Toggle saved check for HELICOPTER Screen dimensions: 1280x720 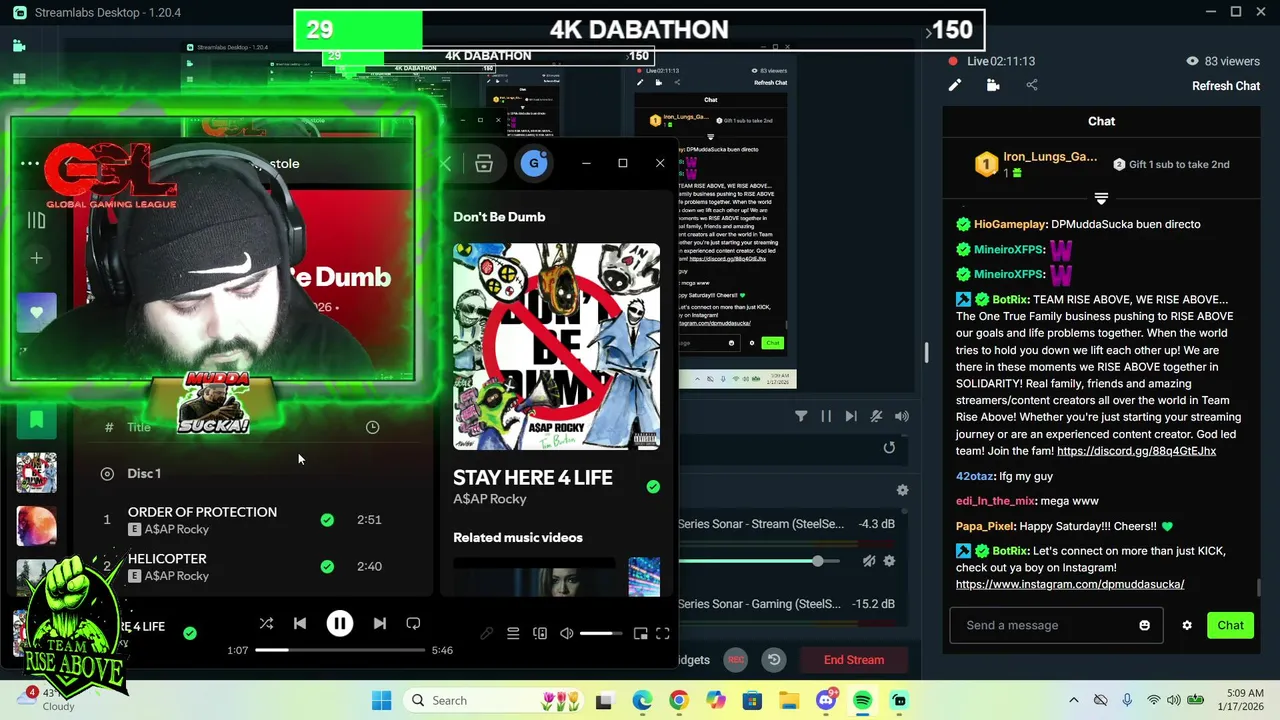tap(327, 566)
